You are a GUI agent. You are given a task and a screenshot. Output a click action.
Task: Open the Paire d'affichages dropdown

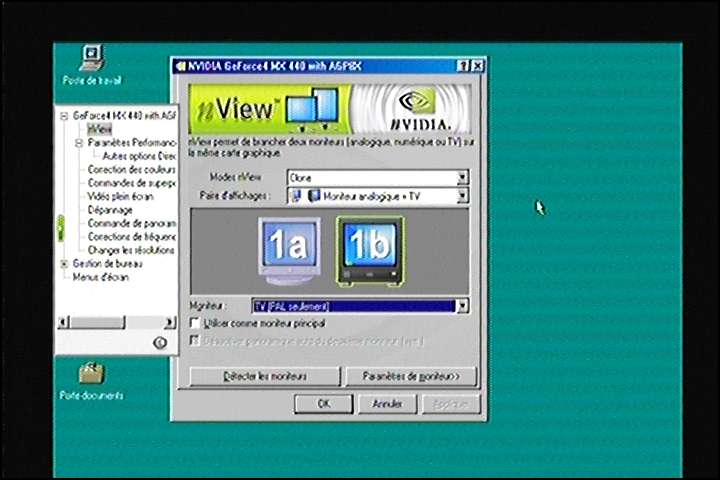tap(377, 196)
